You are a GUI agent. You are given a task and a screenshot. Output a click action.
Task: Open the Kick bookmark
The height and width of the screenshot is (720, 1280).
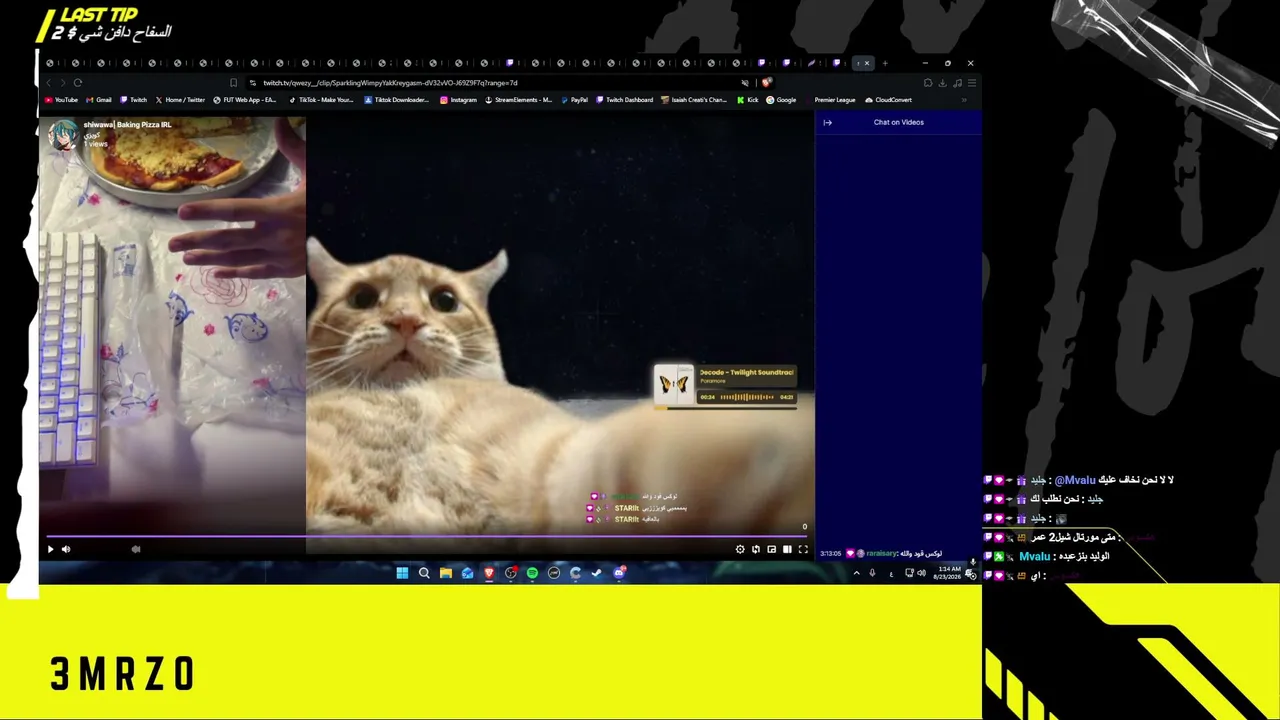coord(748,100)
